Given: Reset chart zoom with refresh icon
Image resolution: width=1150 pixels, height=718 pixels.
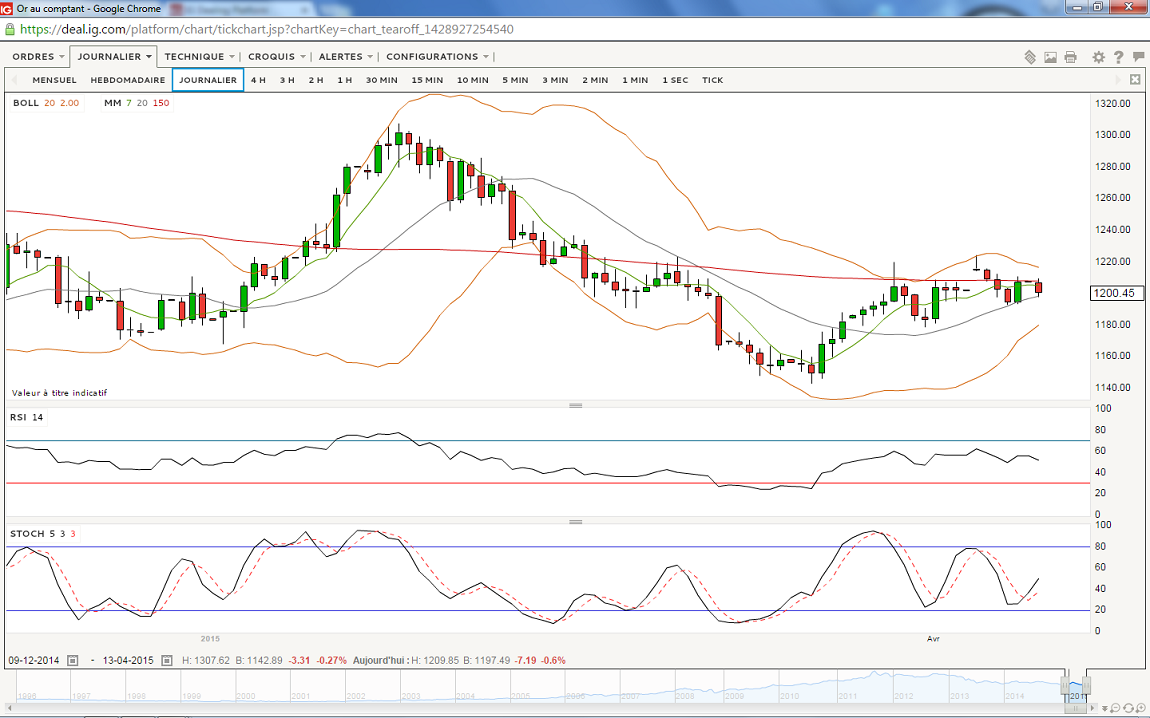Looking at the screenshot, I should [1127, 708].
